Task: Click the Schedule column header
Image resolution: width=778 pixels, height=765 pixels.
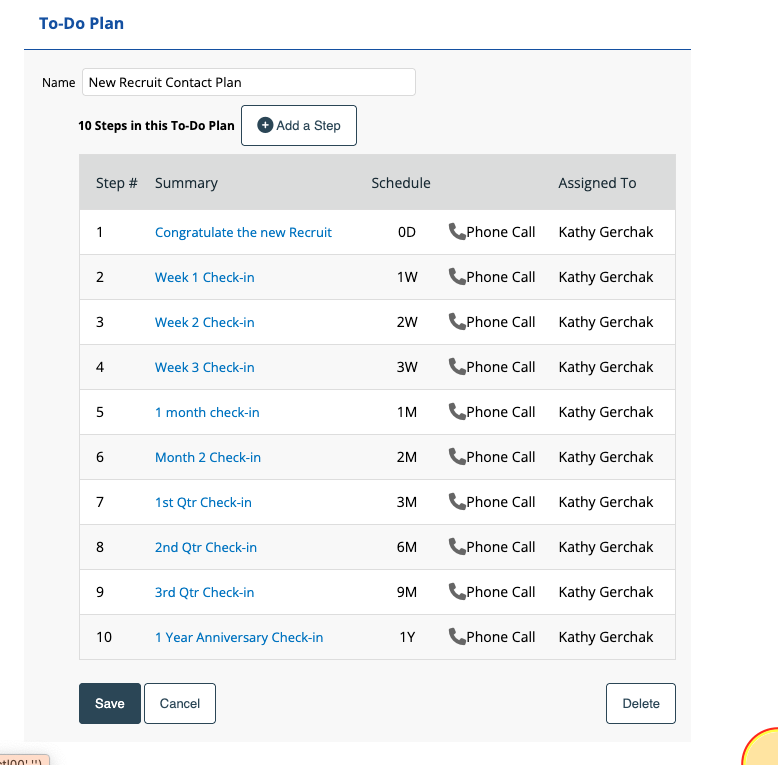Action: (400, 183)
